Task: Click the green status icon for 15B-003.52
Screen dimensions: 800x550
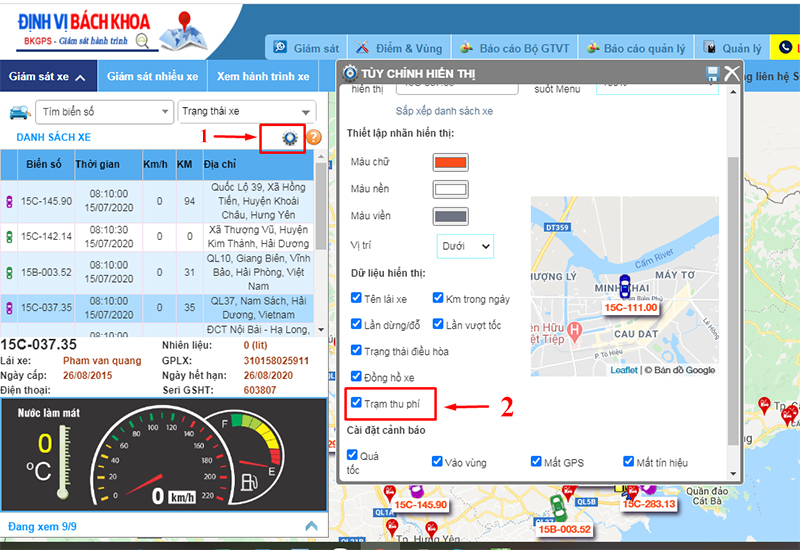Action: click(x=9, y=272)
